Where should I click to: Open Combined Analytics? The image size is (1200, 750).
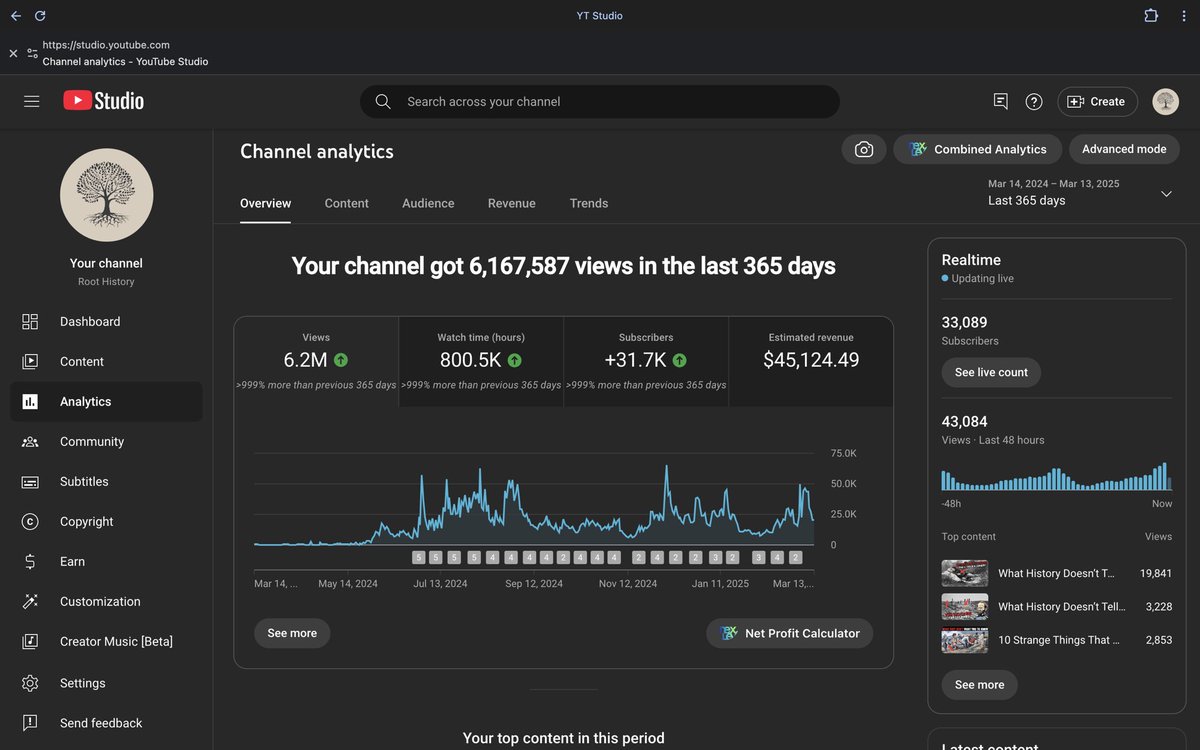(x=979, y=149)
